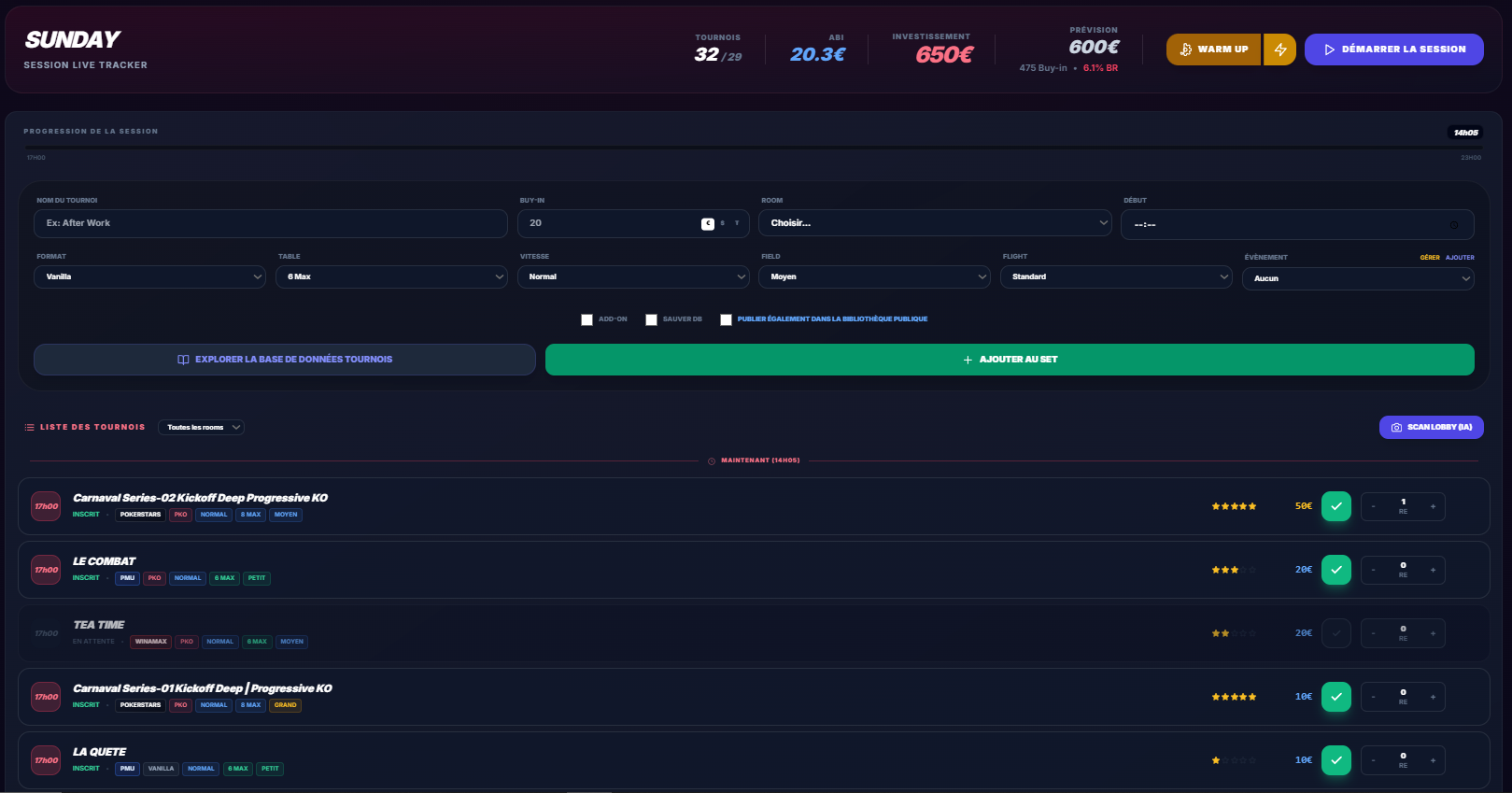Click the 20.3€ ABI value
This screenshot has width=1512, height=793.
[817, 55]
